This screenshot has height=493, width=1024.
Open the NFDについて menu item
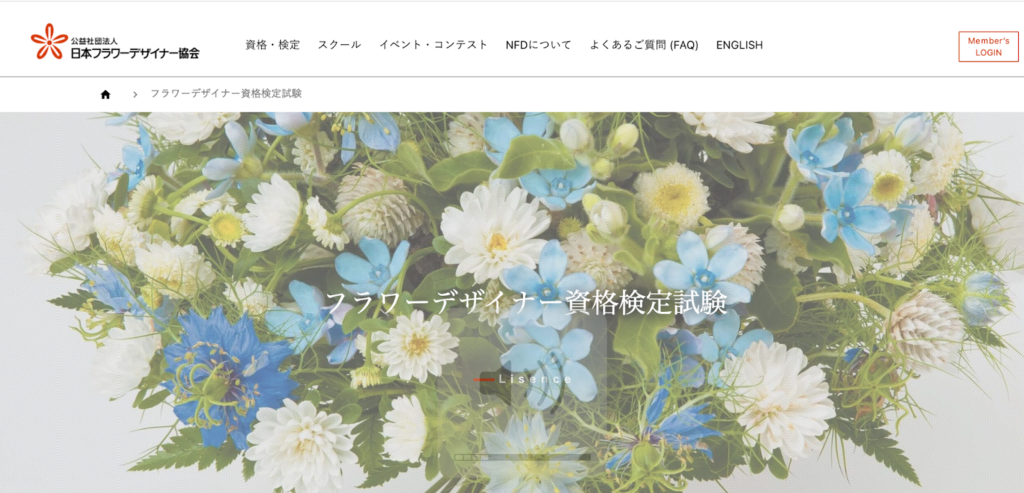pos(538,45)
